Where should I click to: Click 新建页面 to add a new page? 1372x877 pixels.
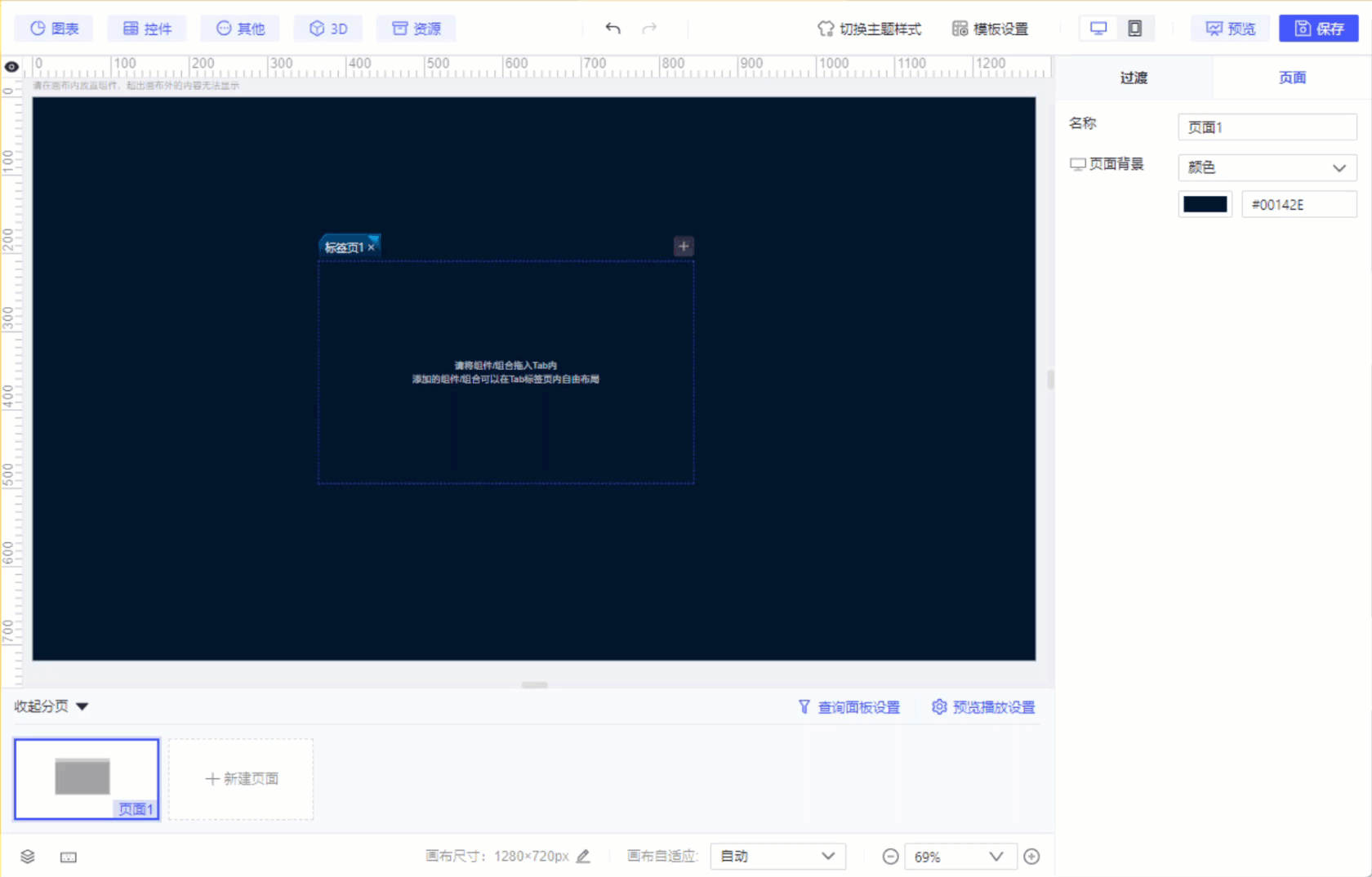(x=240, y=779)
